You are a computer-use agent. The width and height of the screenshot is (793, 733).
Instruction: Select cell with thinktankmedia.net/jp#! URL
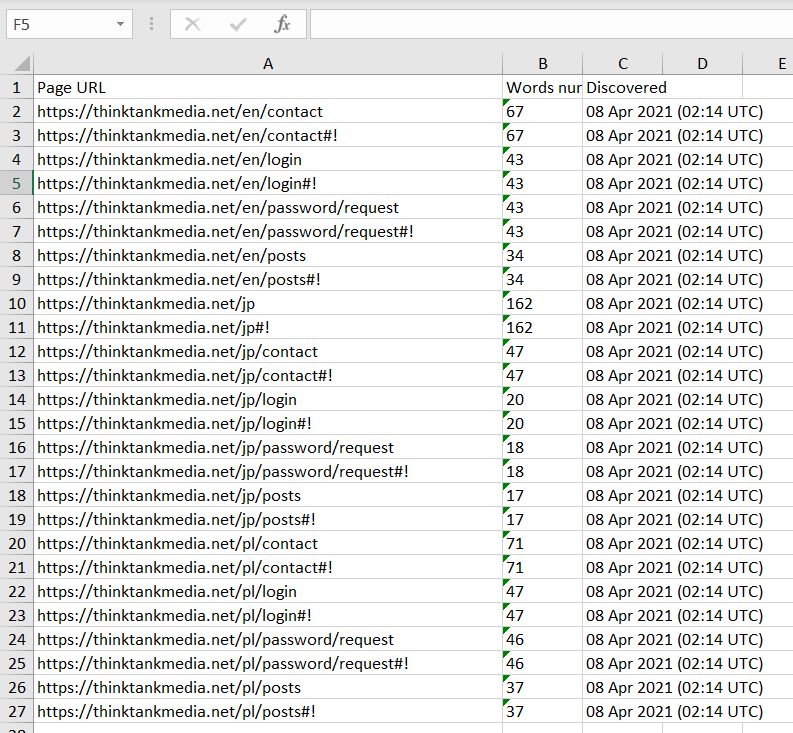click(x=268, y=327)
